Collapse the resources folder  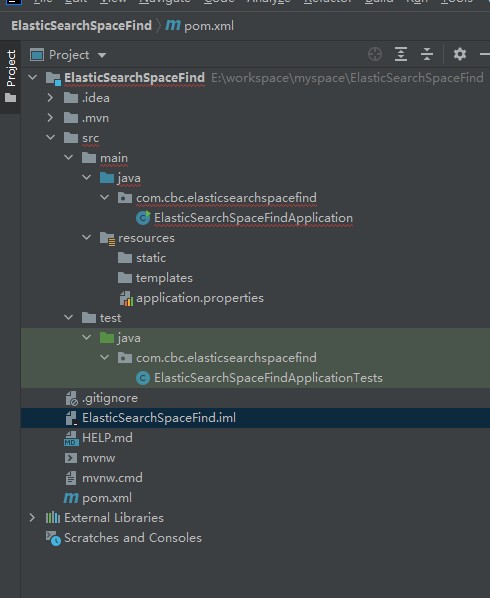[87, 237]
